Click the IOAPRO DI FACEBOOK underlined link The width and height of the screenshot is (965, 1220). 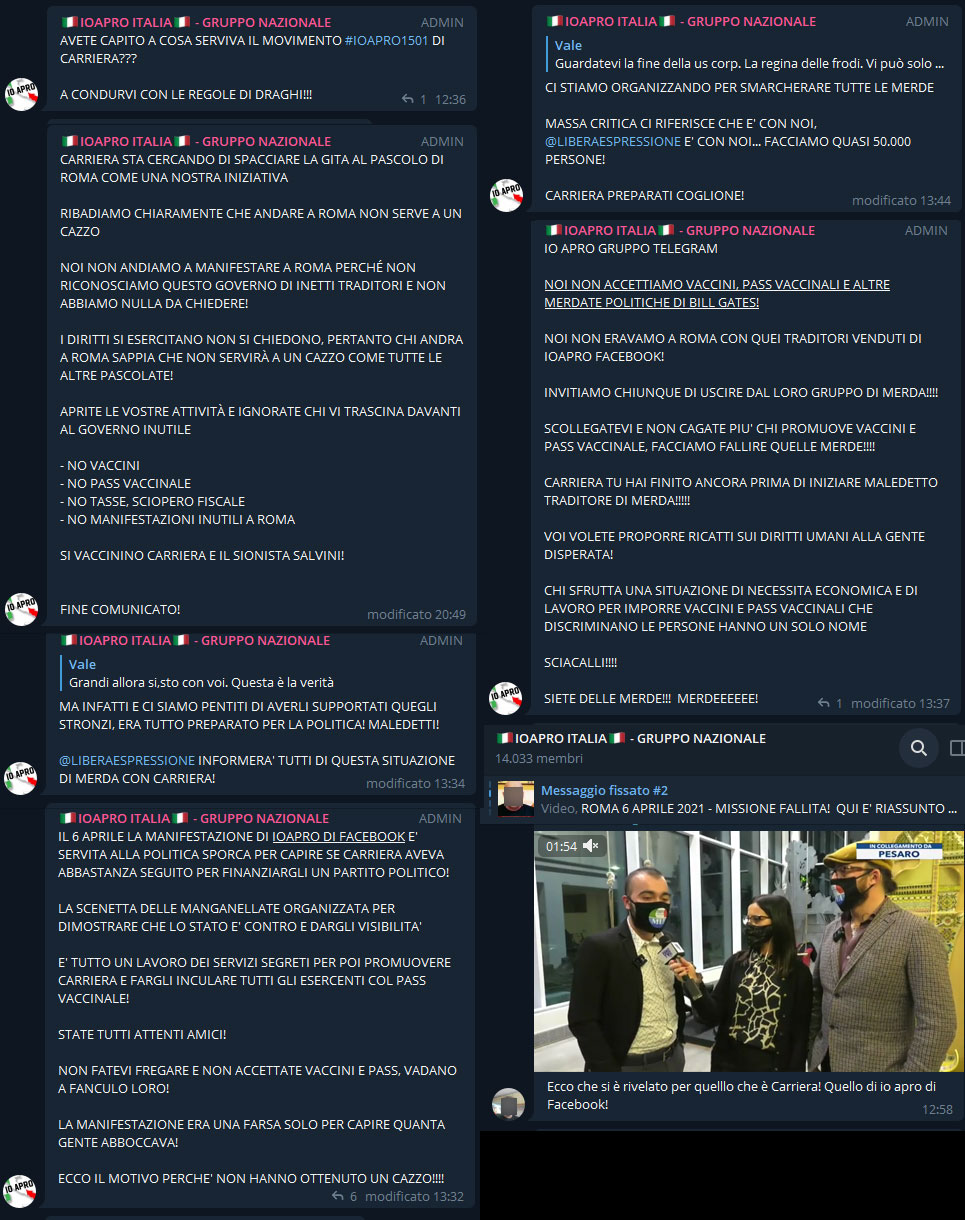339,836
